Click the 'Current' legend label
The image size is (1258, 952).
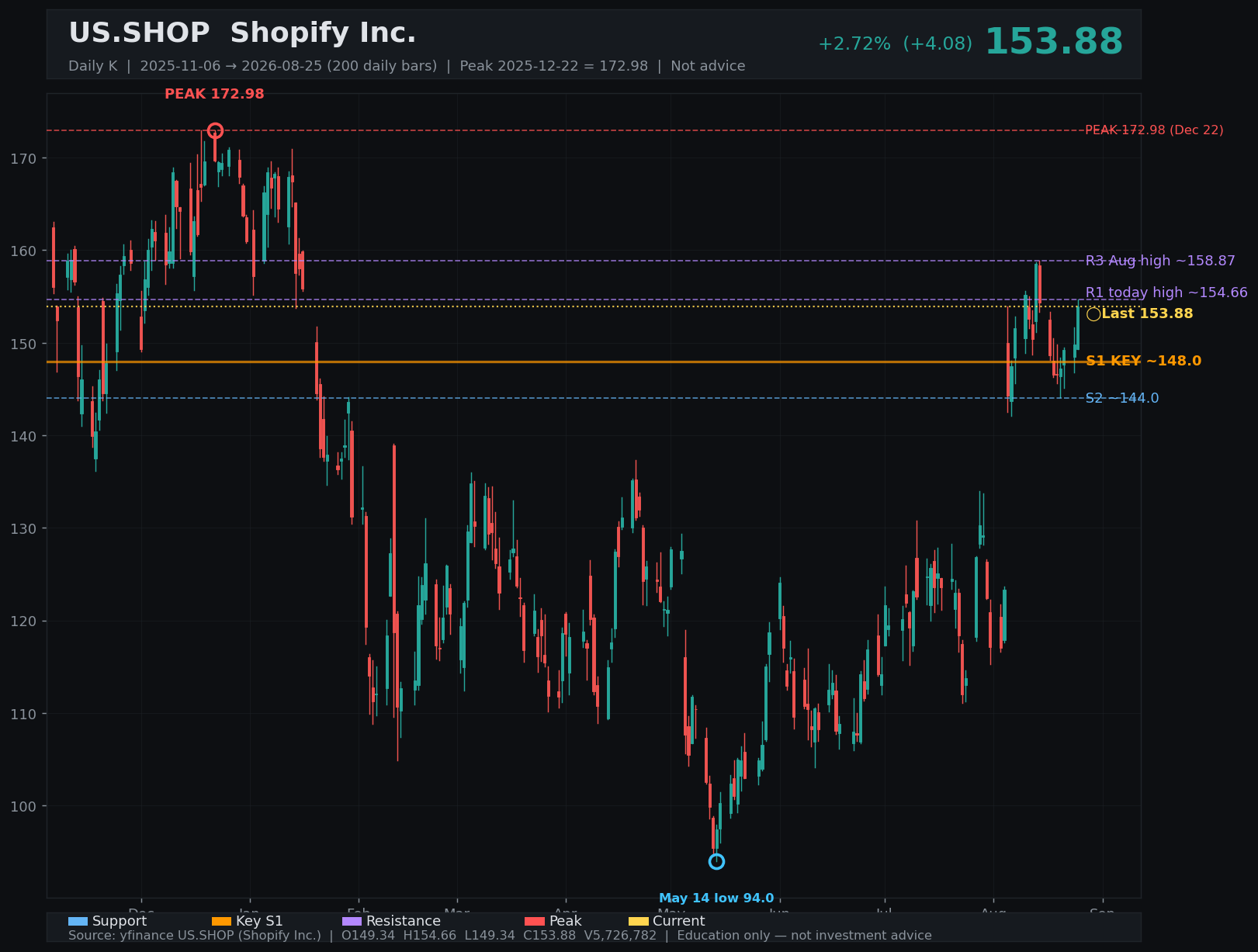[679, 921]
